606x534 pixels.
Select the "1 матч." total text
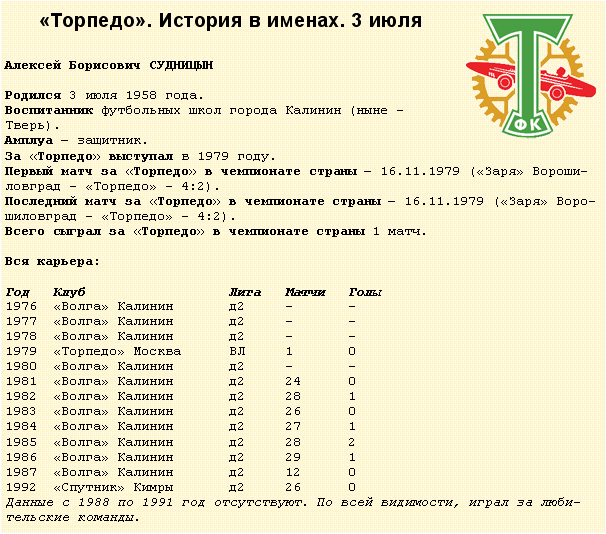pyautogui.click(x=400, y=231)
